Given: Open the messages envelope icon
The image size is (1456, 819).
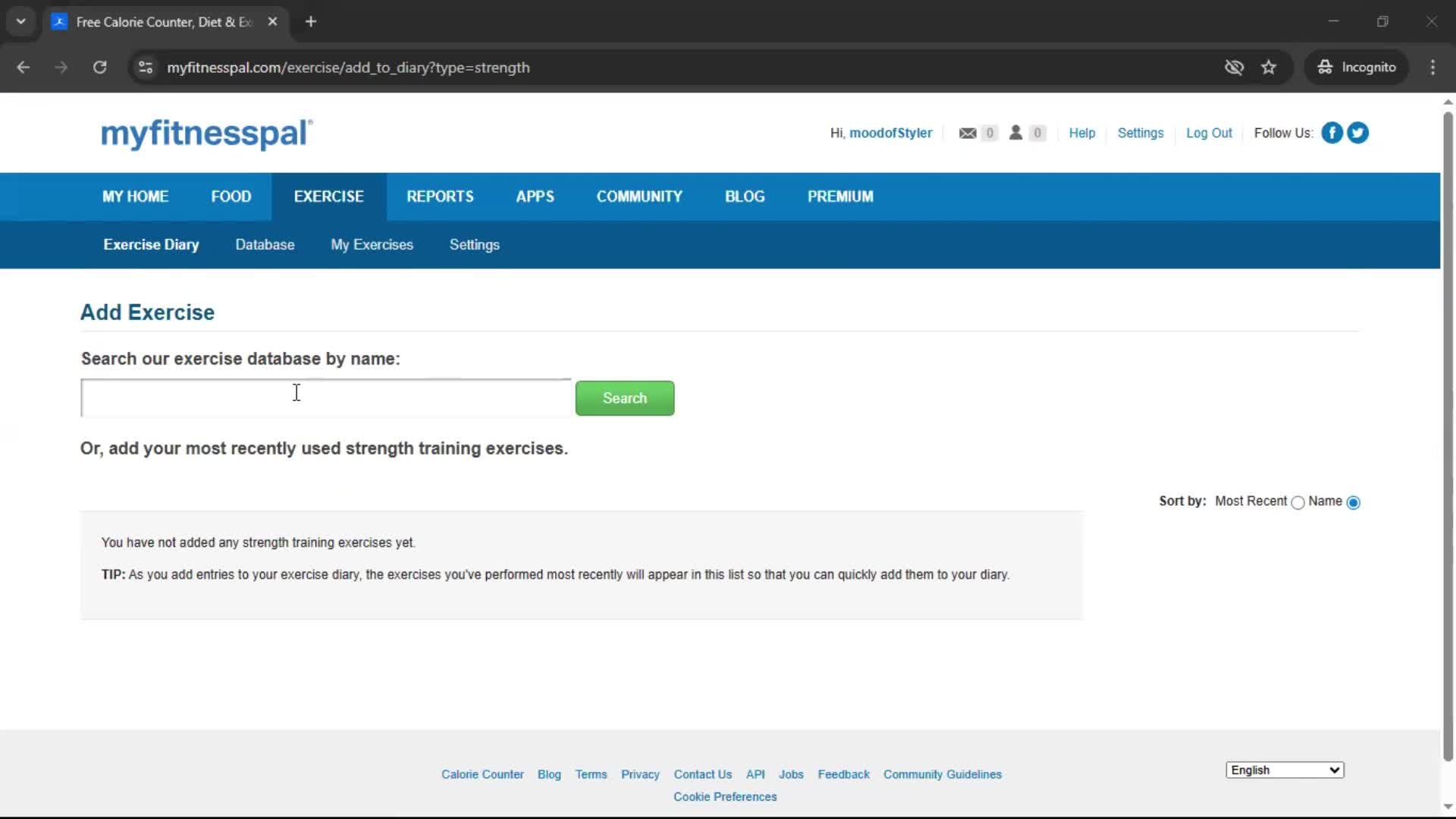Looking at the screenshot, I should pyautogui.click(x=968, y=133).
